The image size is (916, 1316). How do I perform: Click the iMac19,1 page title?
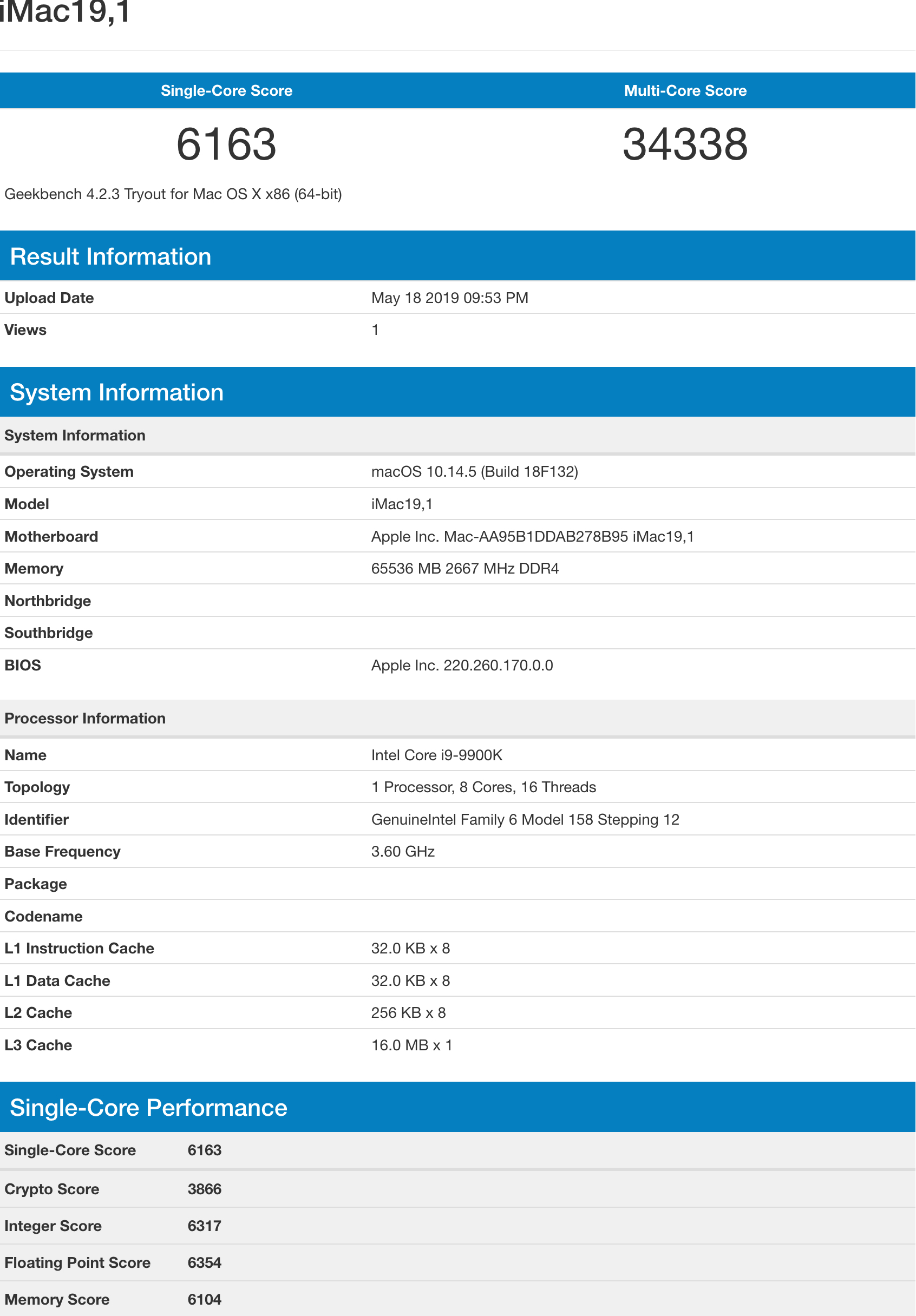(x=66, y=11)
